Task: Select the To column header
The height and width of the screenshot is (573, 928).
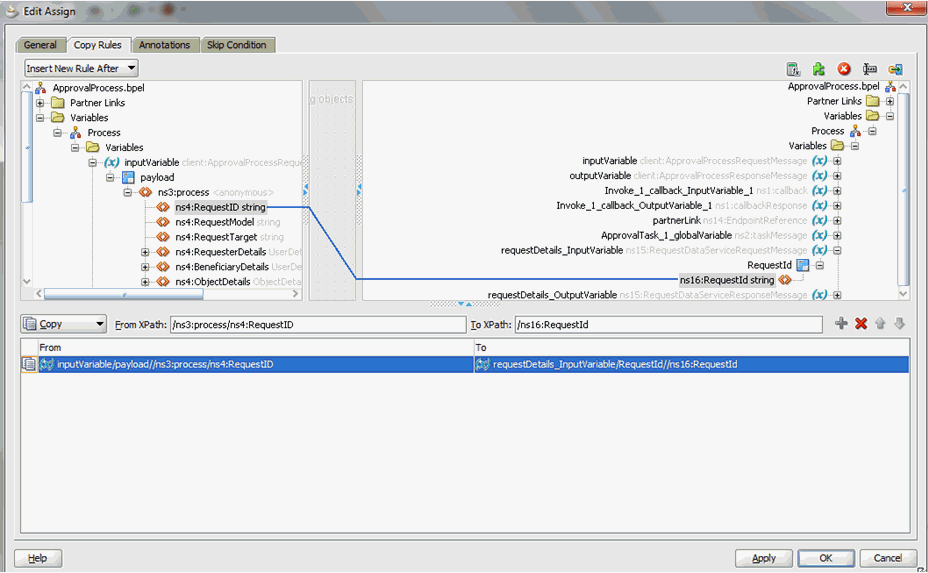Action: coord(691,347)
